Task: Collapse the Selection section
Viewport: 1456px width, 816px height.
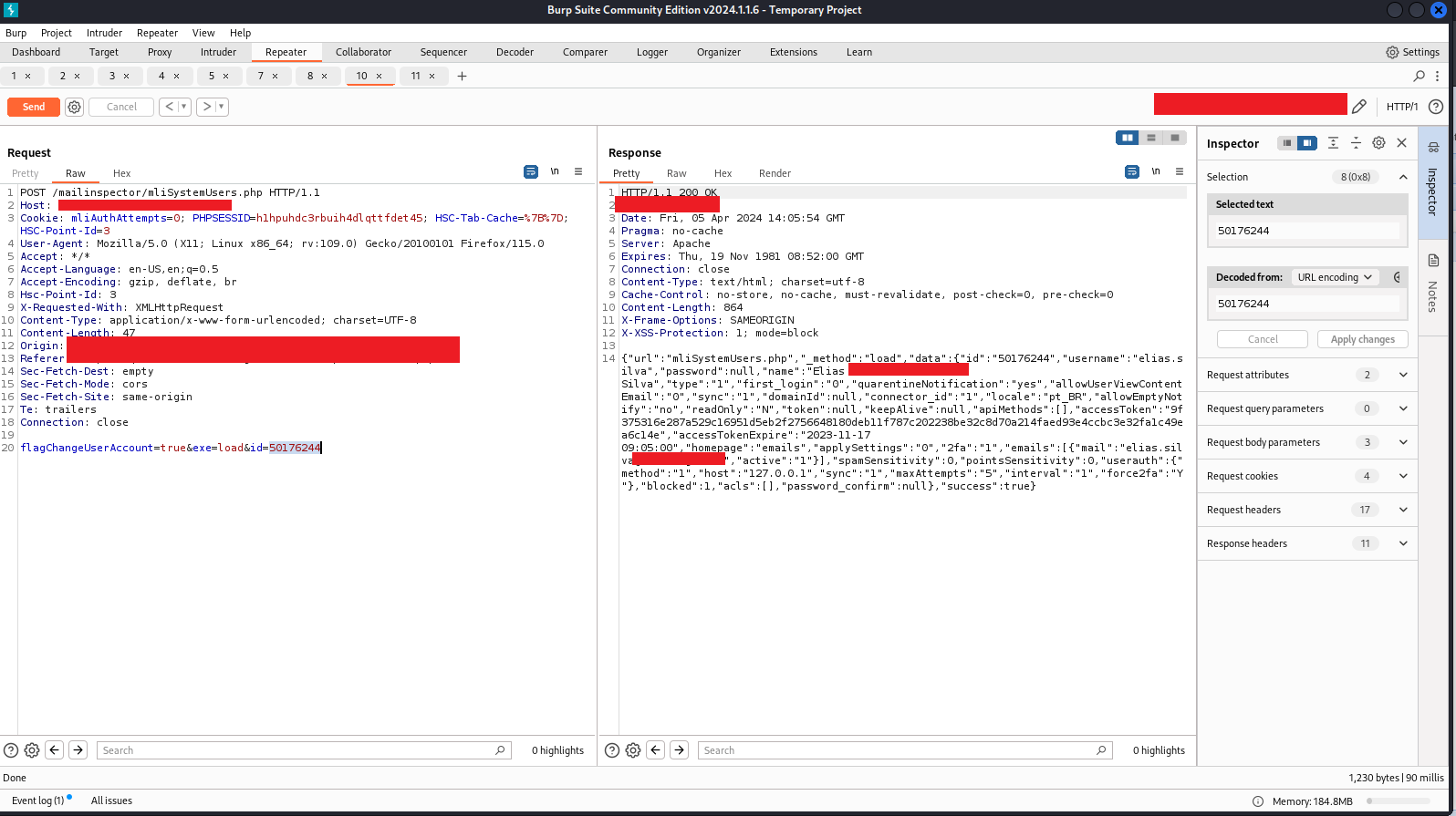Action: coord(1403,177)
